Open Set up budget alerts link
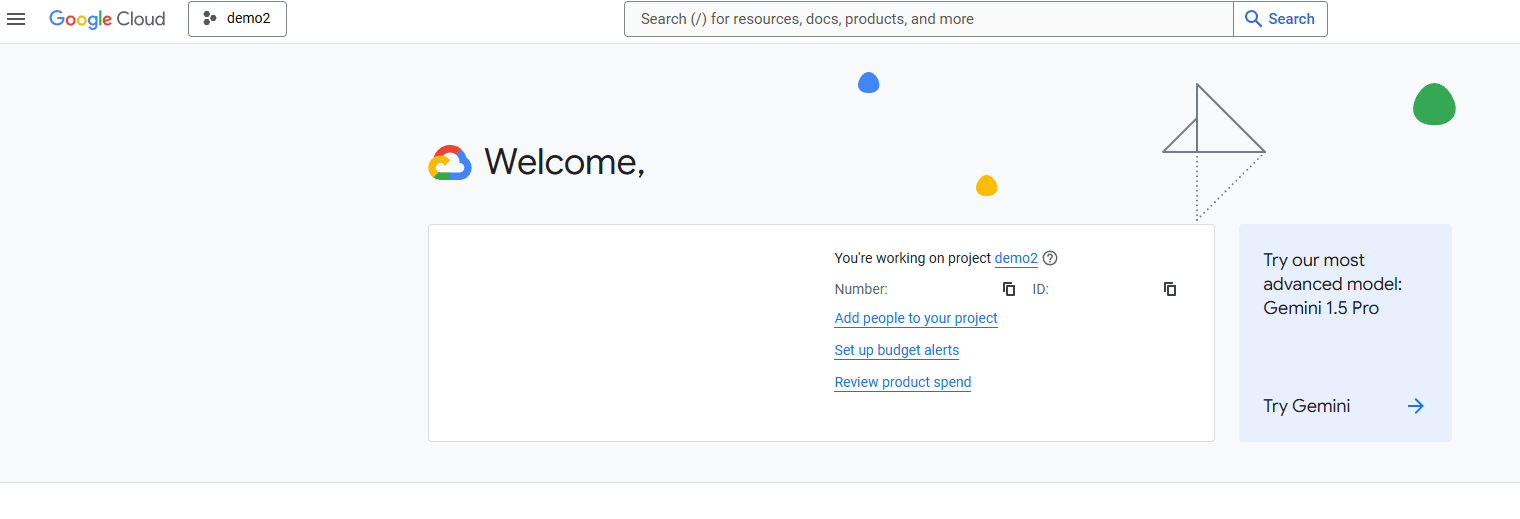1520x519 pixels. pos(897,350)
